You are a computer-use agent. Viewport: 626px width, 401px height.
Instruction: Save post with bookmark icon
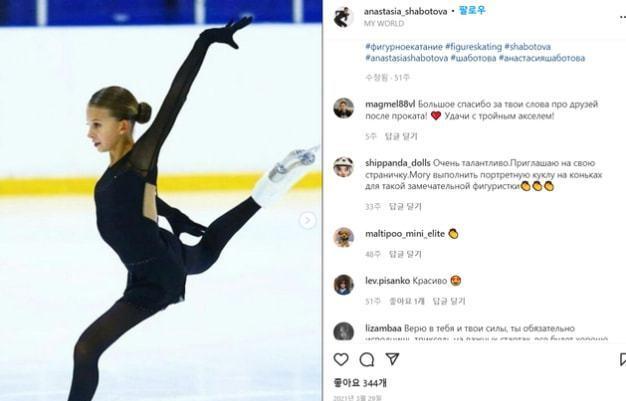coord(622,359)
